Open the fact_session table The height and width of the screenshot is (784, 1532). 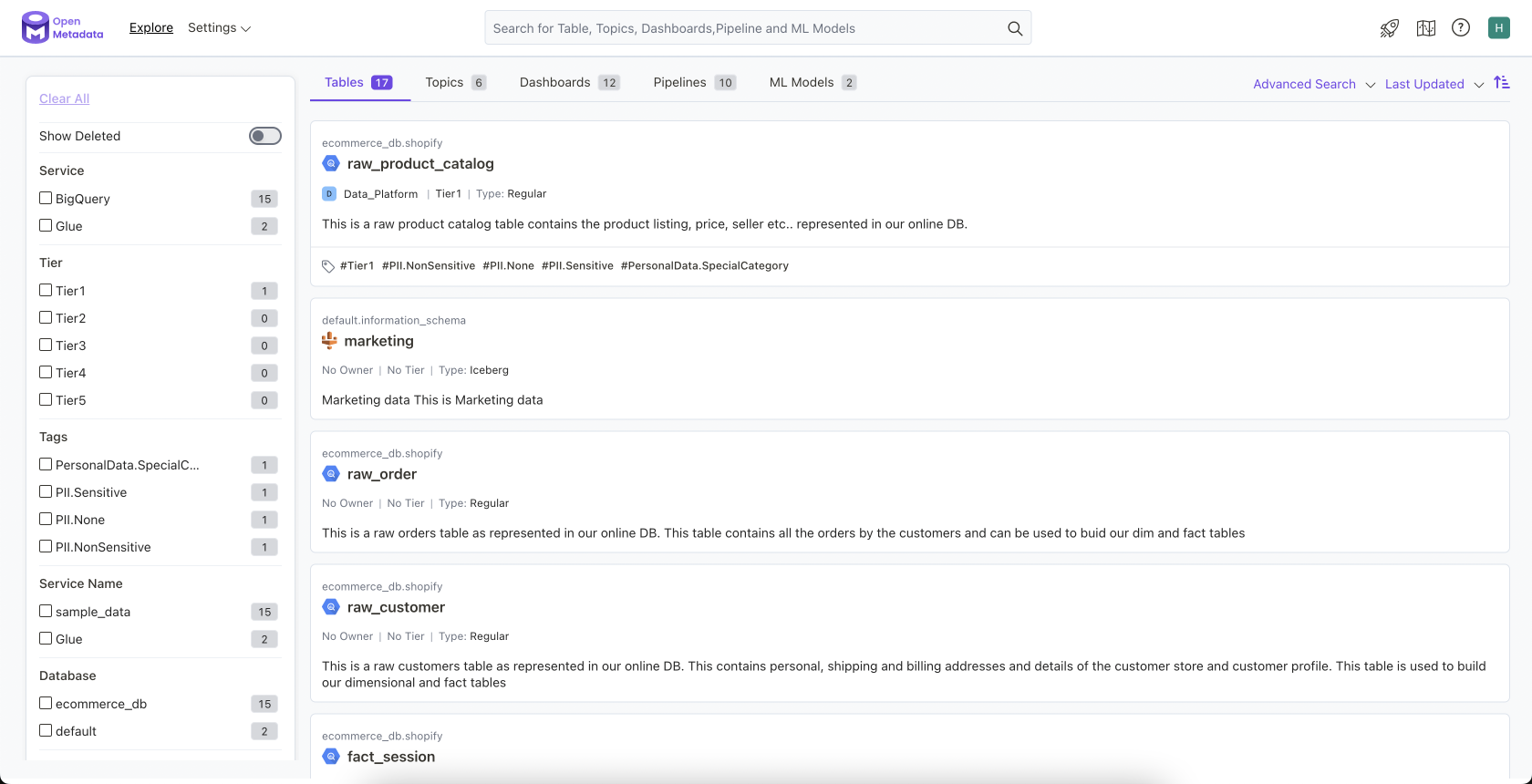(x=391, y=757)
